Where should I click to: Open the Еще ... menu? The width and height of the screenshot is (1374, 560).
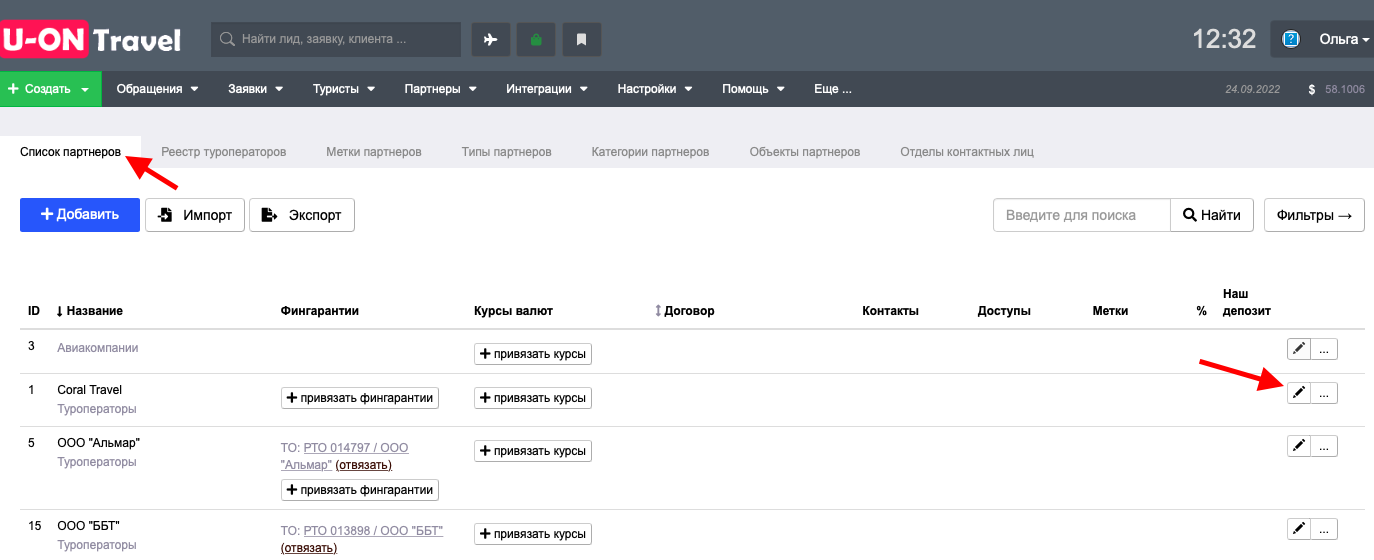[x=833, y=89]
